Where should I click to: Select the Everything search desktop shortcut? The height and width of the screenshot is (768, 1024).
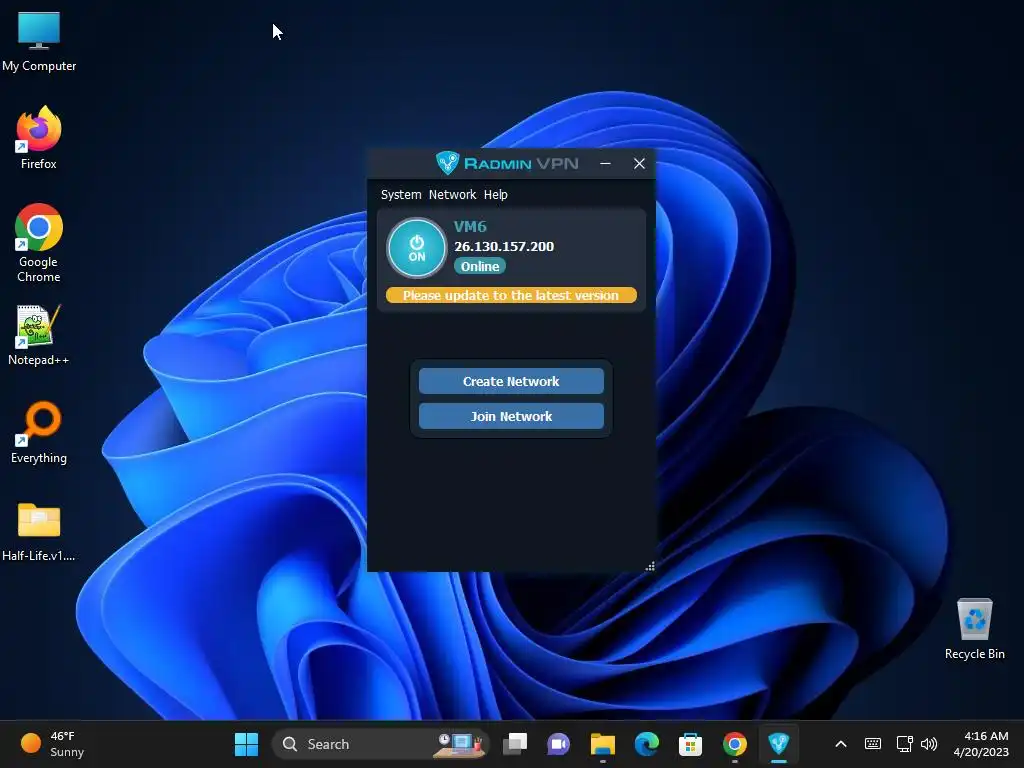click(x=39, y=432)
